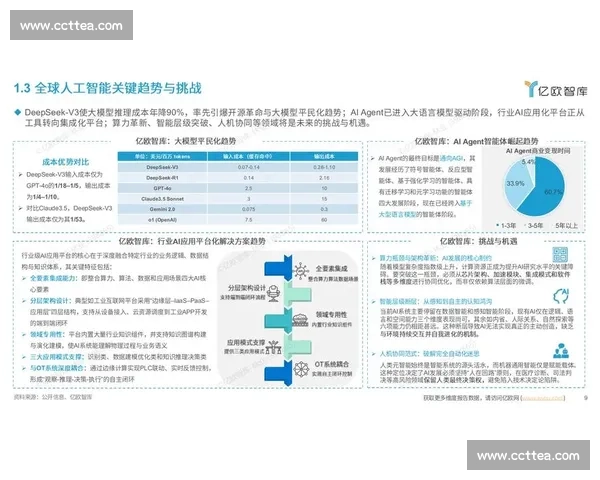600x480 pixels.
Task: Click the 通向AGI highlighted text
Action: (x=452, y=158)
